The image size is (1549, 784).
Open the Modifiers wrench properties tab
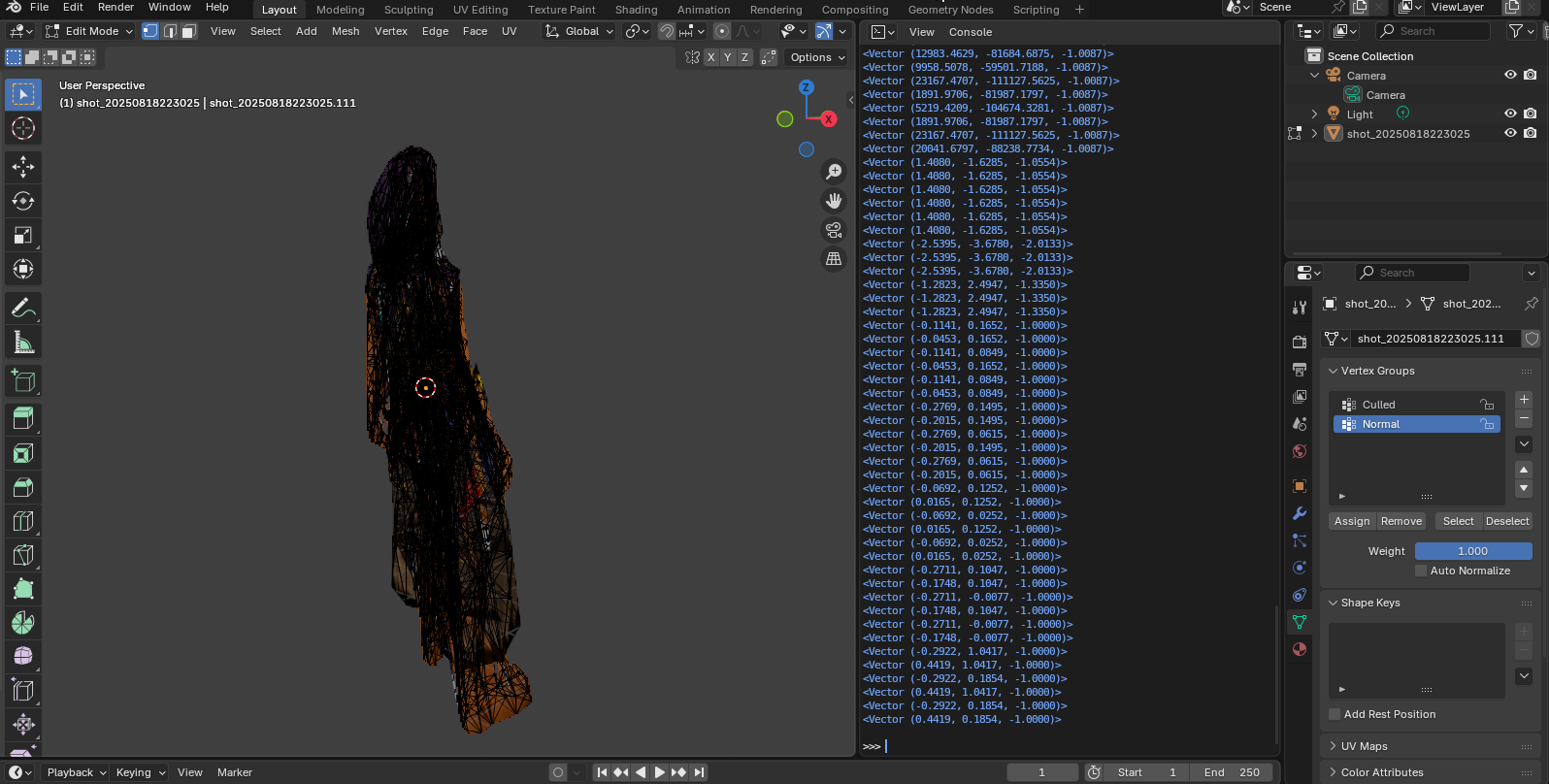click(x=1300, y=513)
